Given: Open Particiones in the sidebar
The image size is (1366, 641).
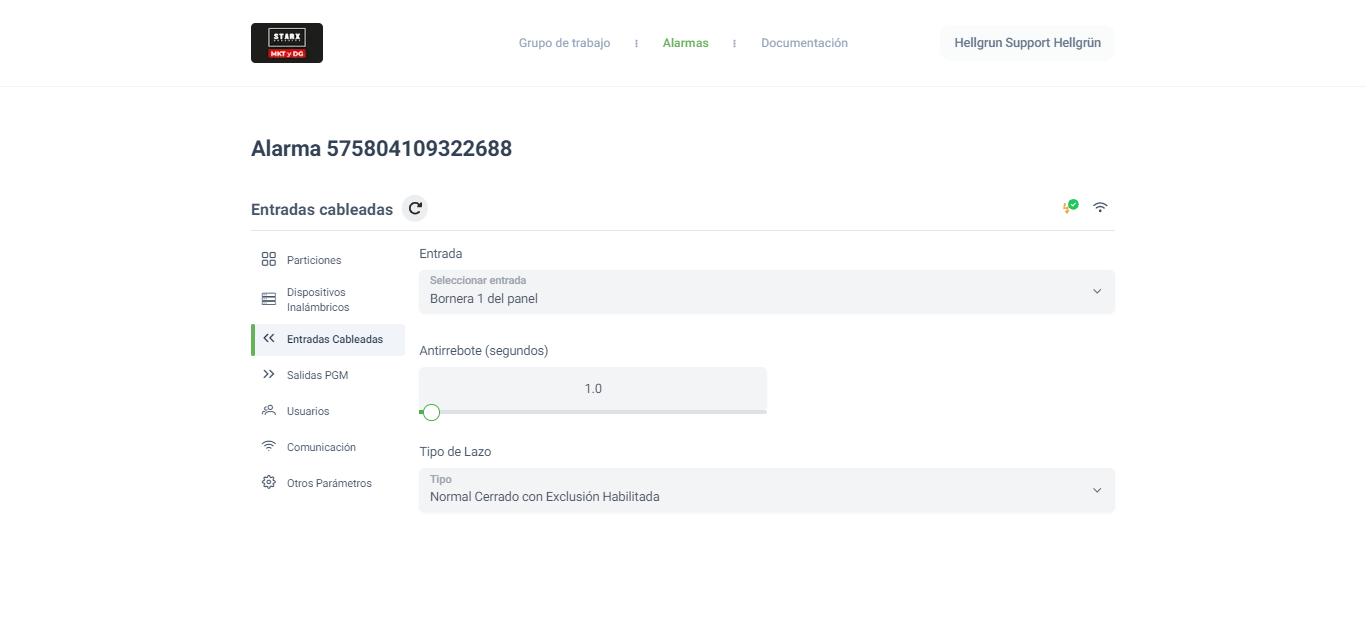Looking at the screenshot, I should [x=313, y=260].
